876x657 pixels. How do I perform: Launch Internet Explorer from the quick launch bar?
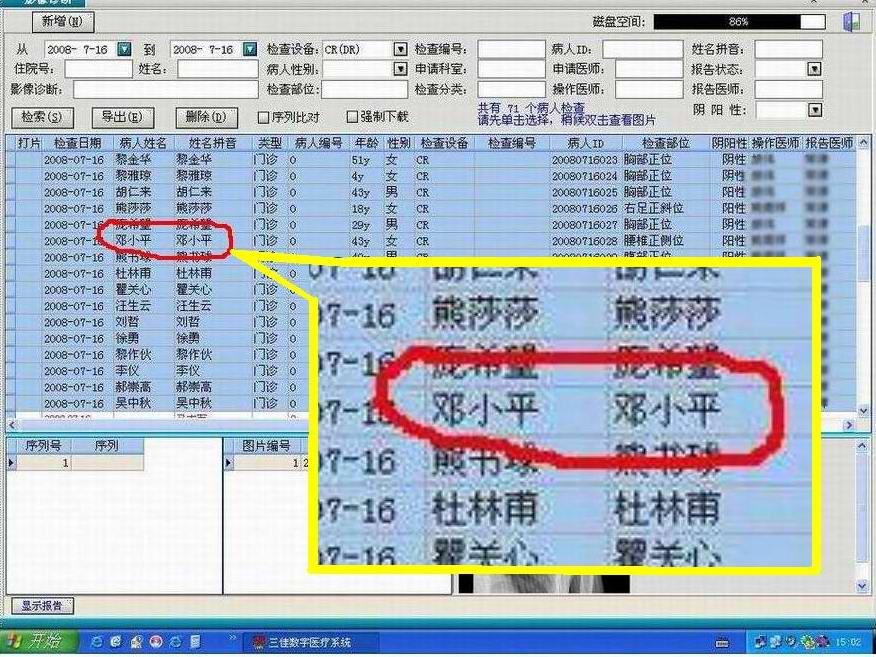tap(96, 642)
